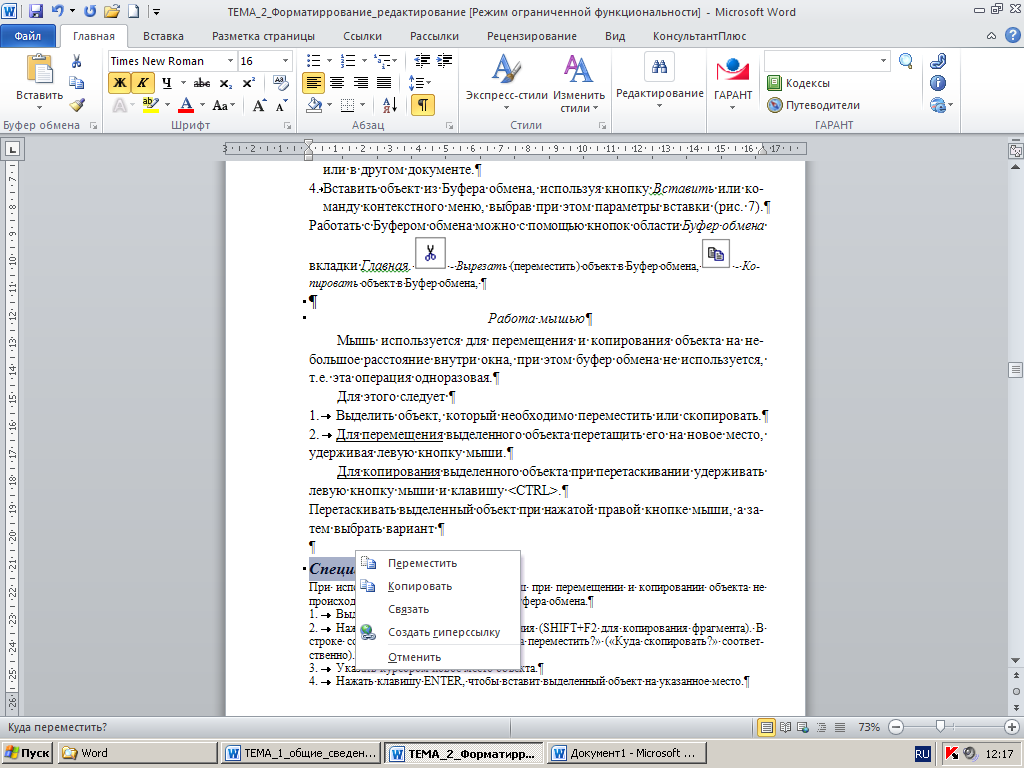Open the Редактирование binoculars group
This screenshot has height=768, width=1024.
pyautogui.click(x=660, y=81)
